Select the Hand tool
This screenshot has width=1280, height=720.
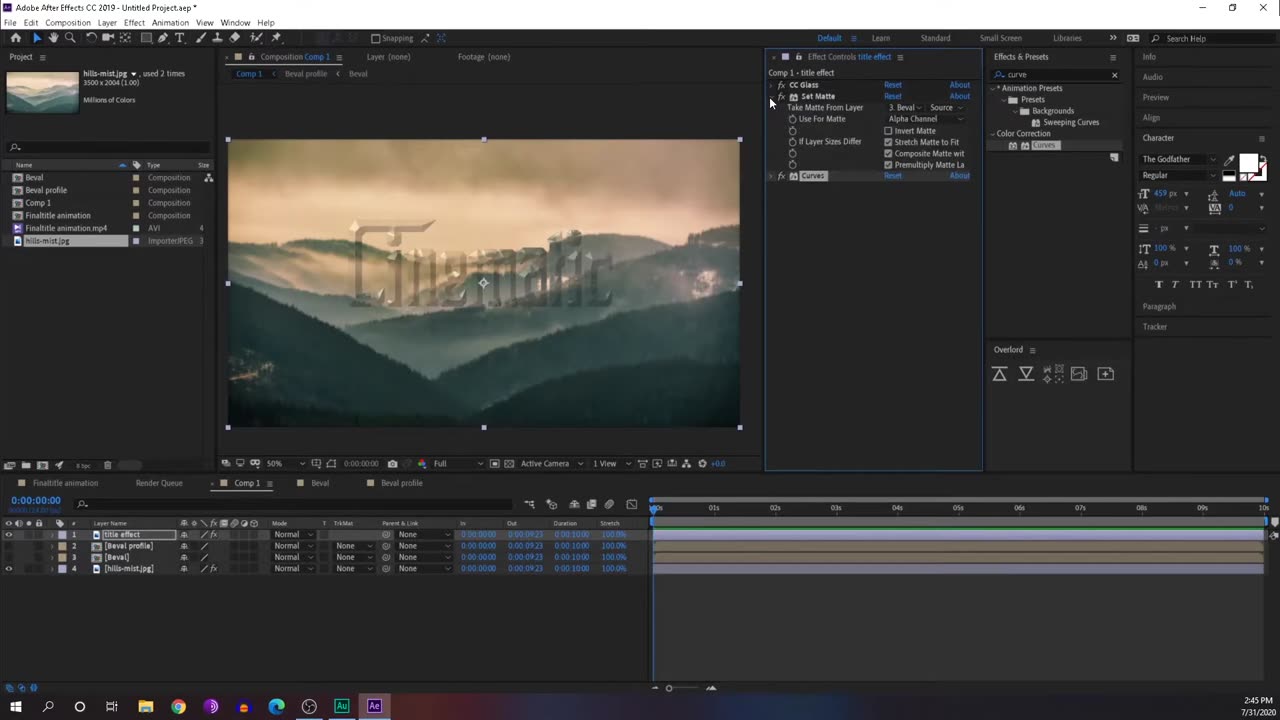[53, 38]
